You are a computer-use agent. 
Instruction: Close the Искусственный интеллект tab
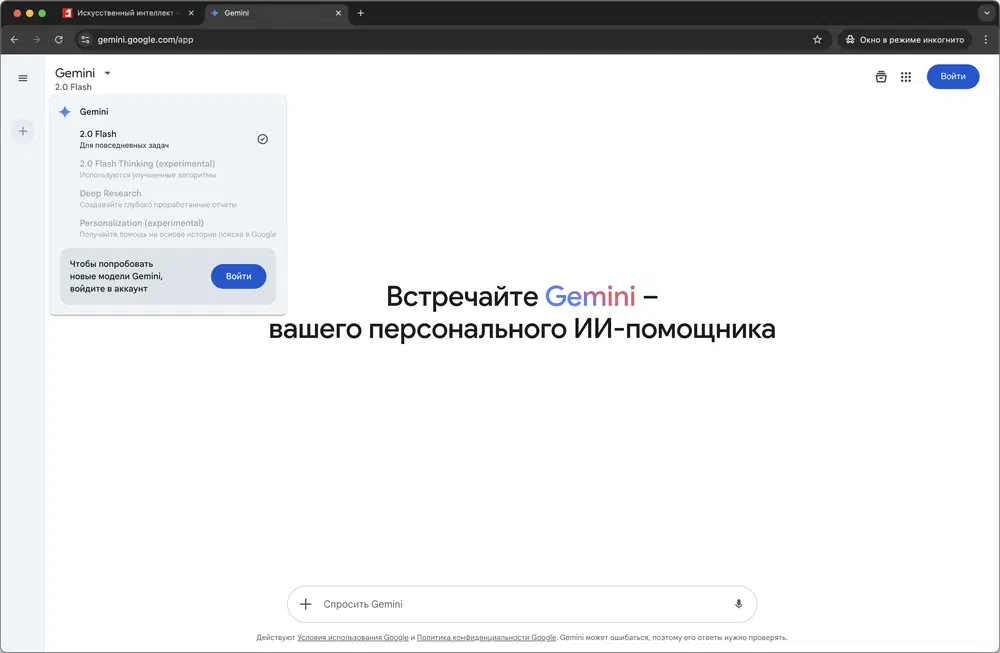pyautogui.click(x=191, y=13)
